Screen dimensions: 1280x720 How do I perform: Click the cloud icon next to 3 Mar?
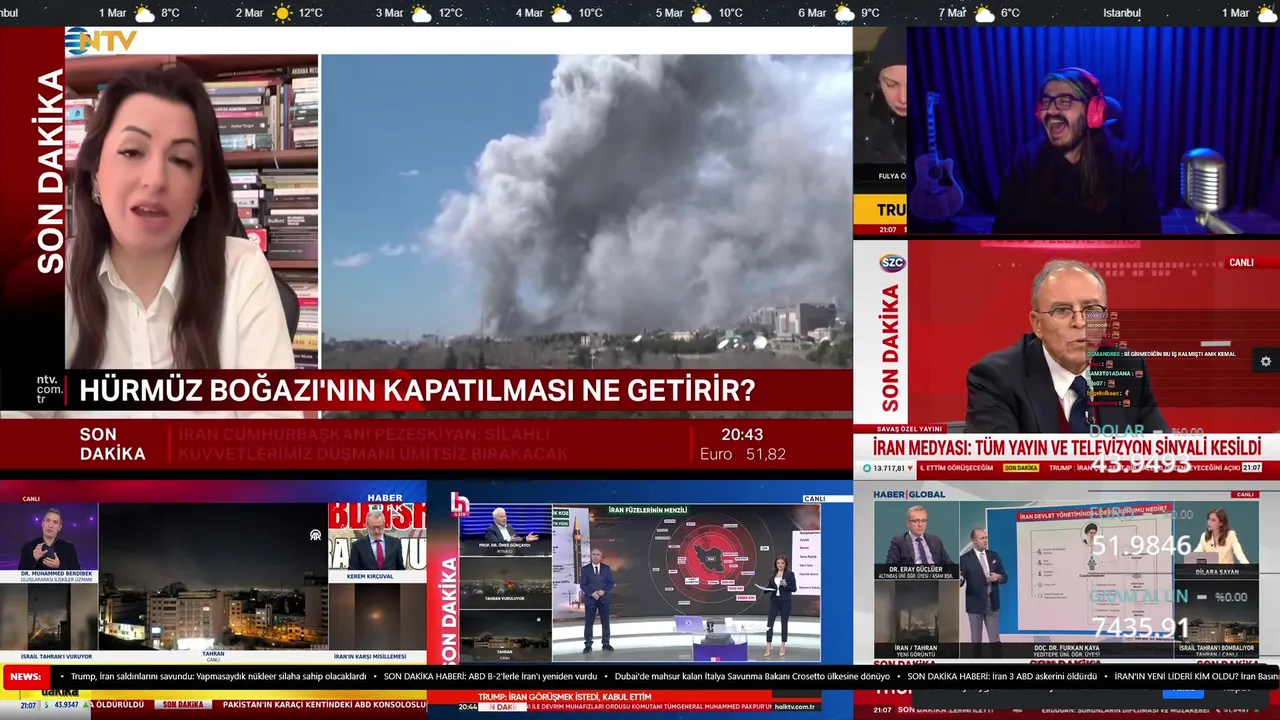click(x=421, y=13)
